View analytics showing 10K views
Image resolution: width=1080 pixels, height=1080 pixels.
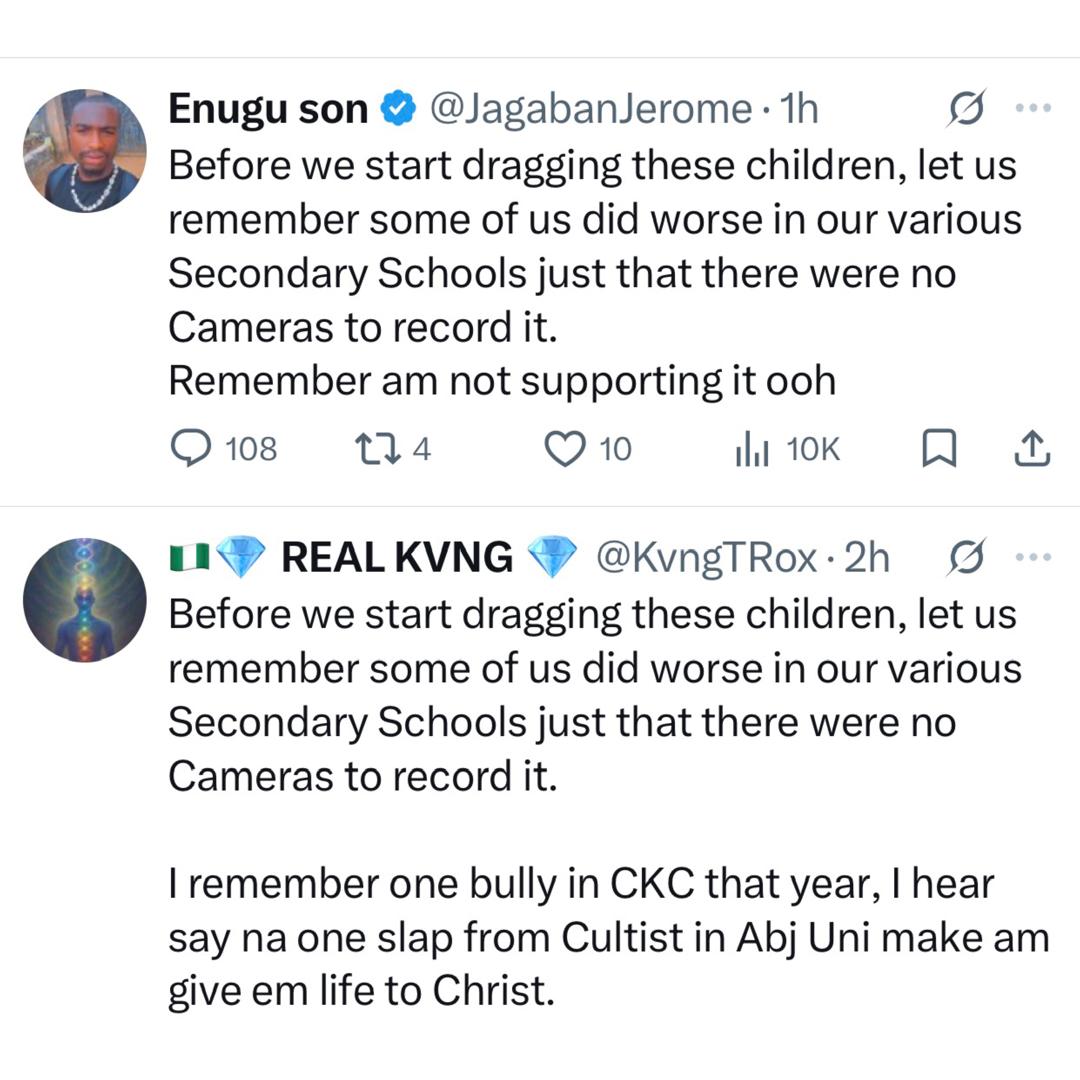tap(751, 450)
